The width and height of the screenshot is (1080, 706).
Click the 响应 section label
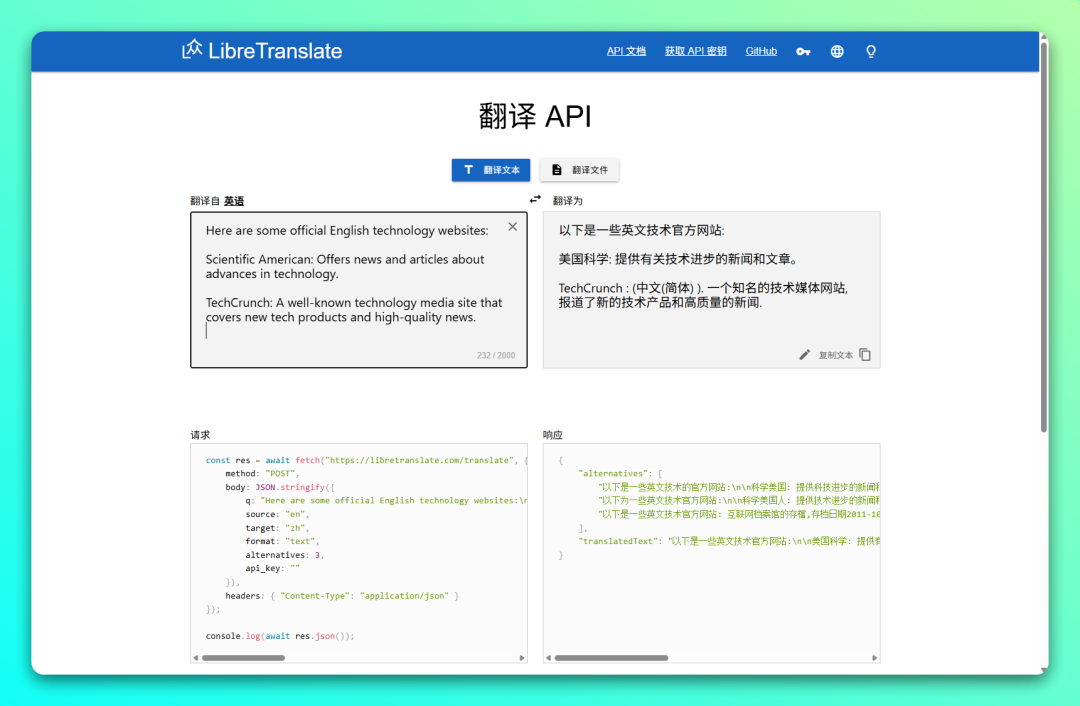[x=553, y=435]
